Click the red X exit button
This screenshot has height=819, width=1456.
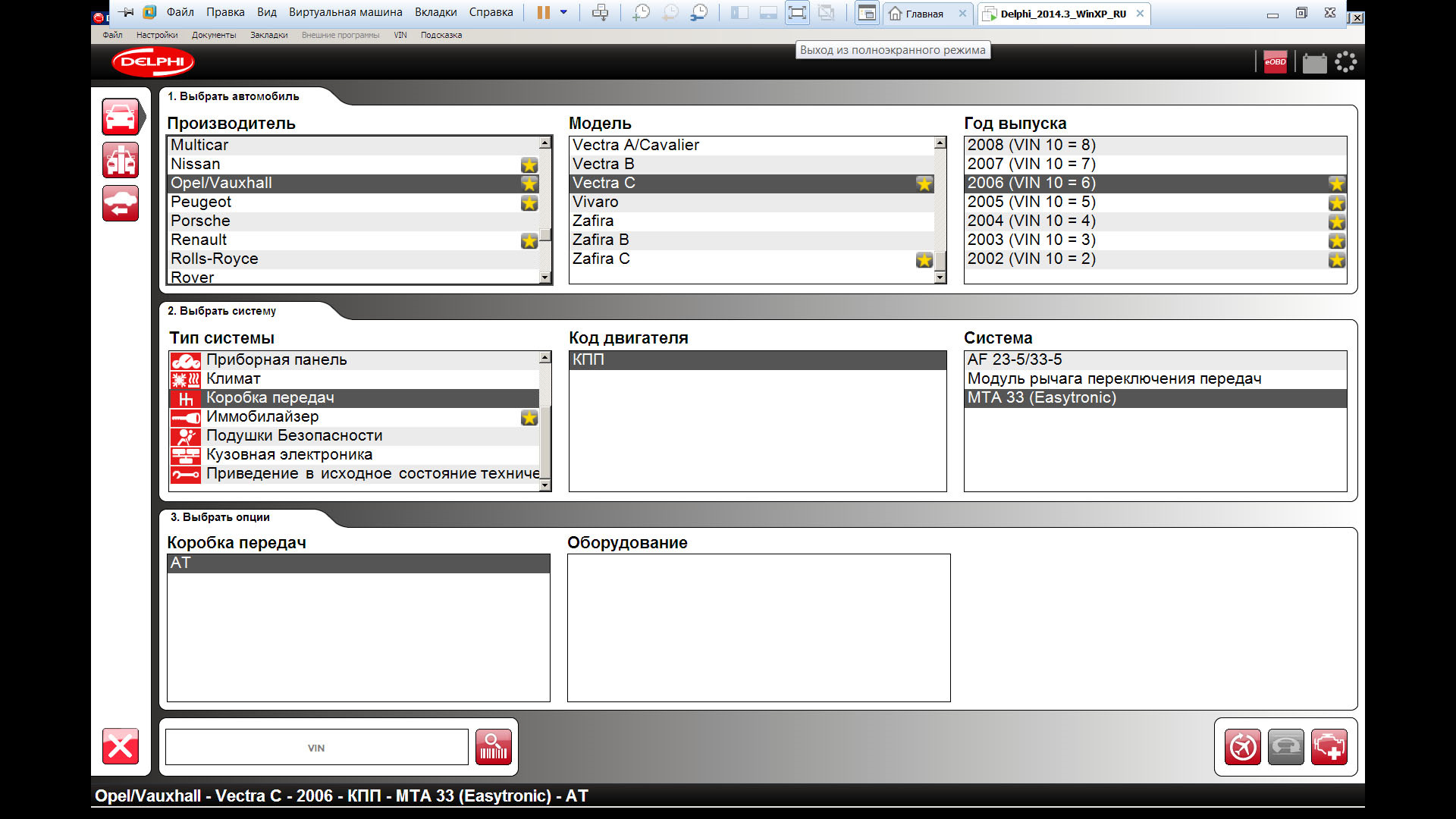tap(121, 747)
